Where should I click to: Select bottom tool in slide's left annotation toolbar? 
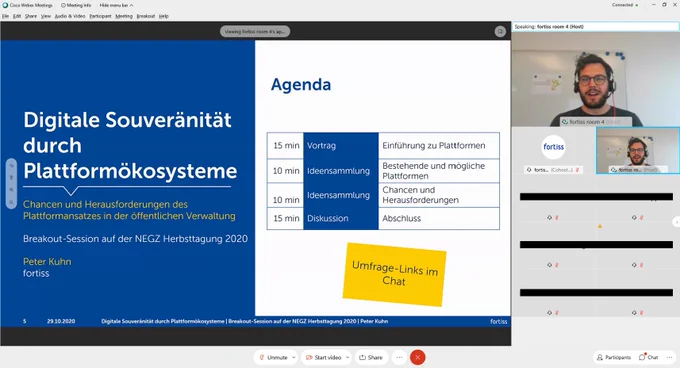point(11,202)
